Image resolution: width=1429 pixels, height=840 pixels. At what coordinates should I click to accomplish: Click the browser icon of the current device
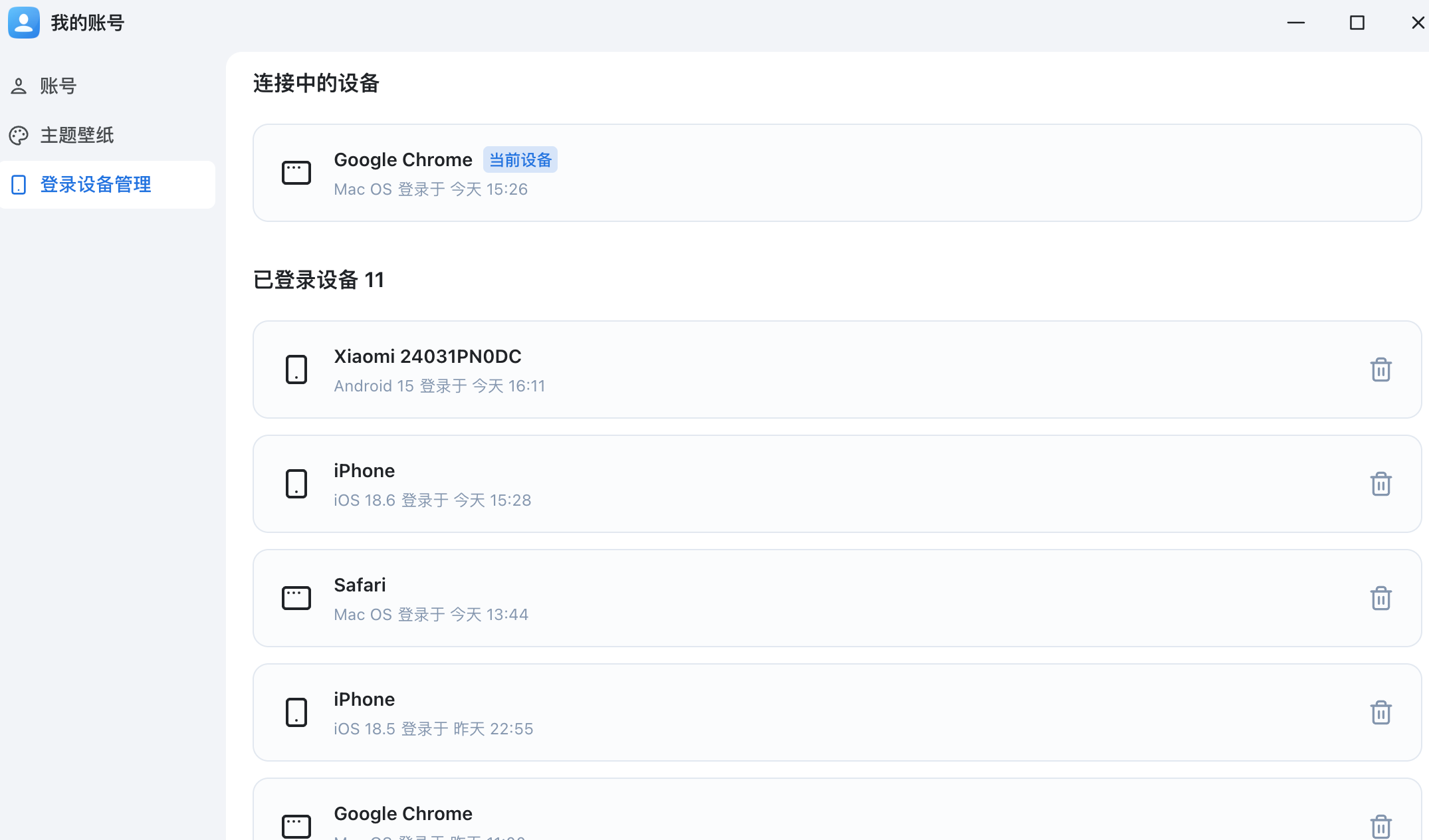point(296,173)
